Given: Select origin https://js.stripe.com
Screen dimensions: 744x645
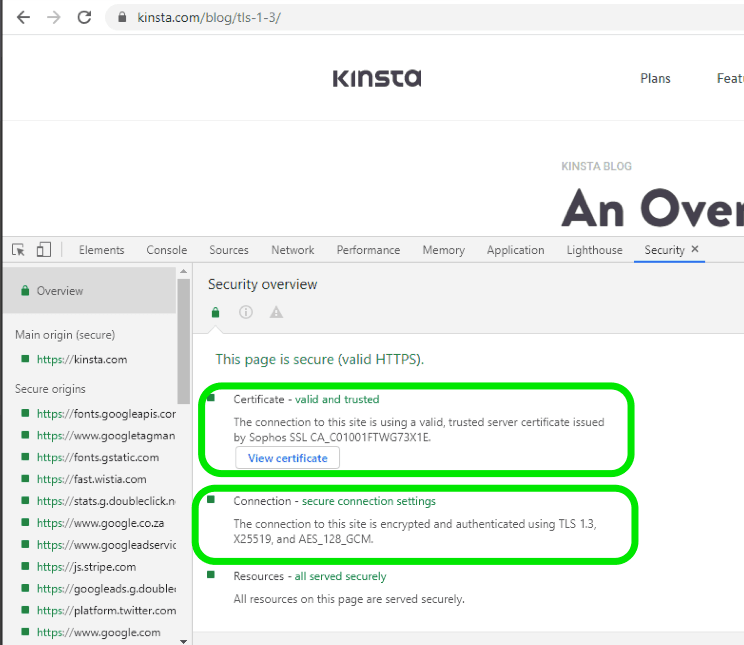Looking at the screenshot, I should 86,567.
